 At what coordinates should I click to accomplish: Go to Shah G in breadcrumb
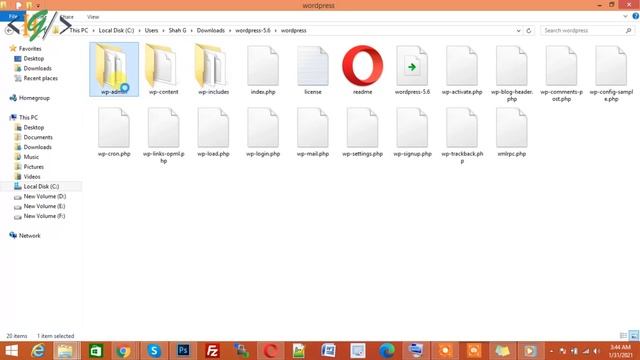point(177,31)
